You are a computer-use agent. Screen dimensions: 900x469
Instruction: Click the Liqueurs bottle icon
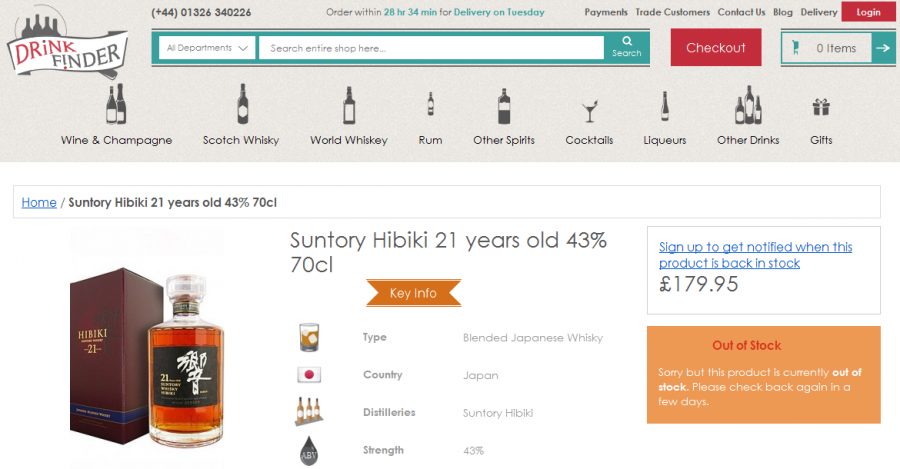pyautogui.click(x=664, y=105)
